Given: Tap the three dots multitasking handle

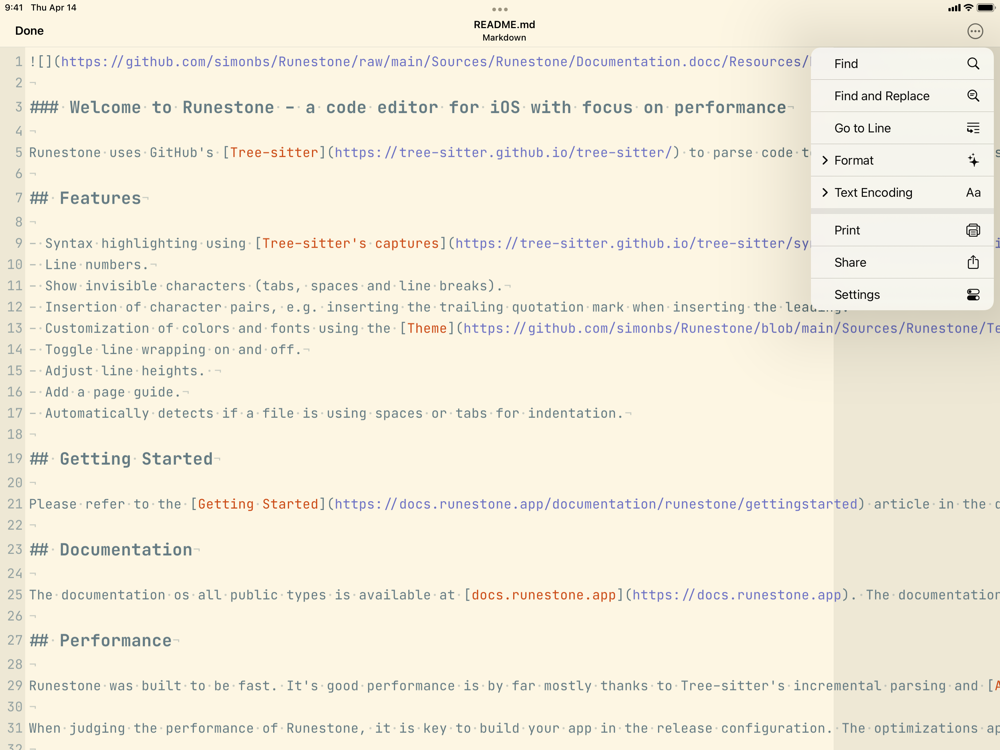Looking at the screenshot, I should 500,9.
